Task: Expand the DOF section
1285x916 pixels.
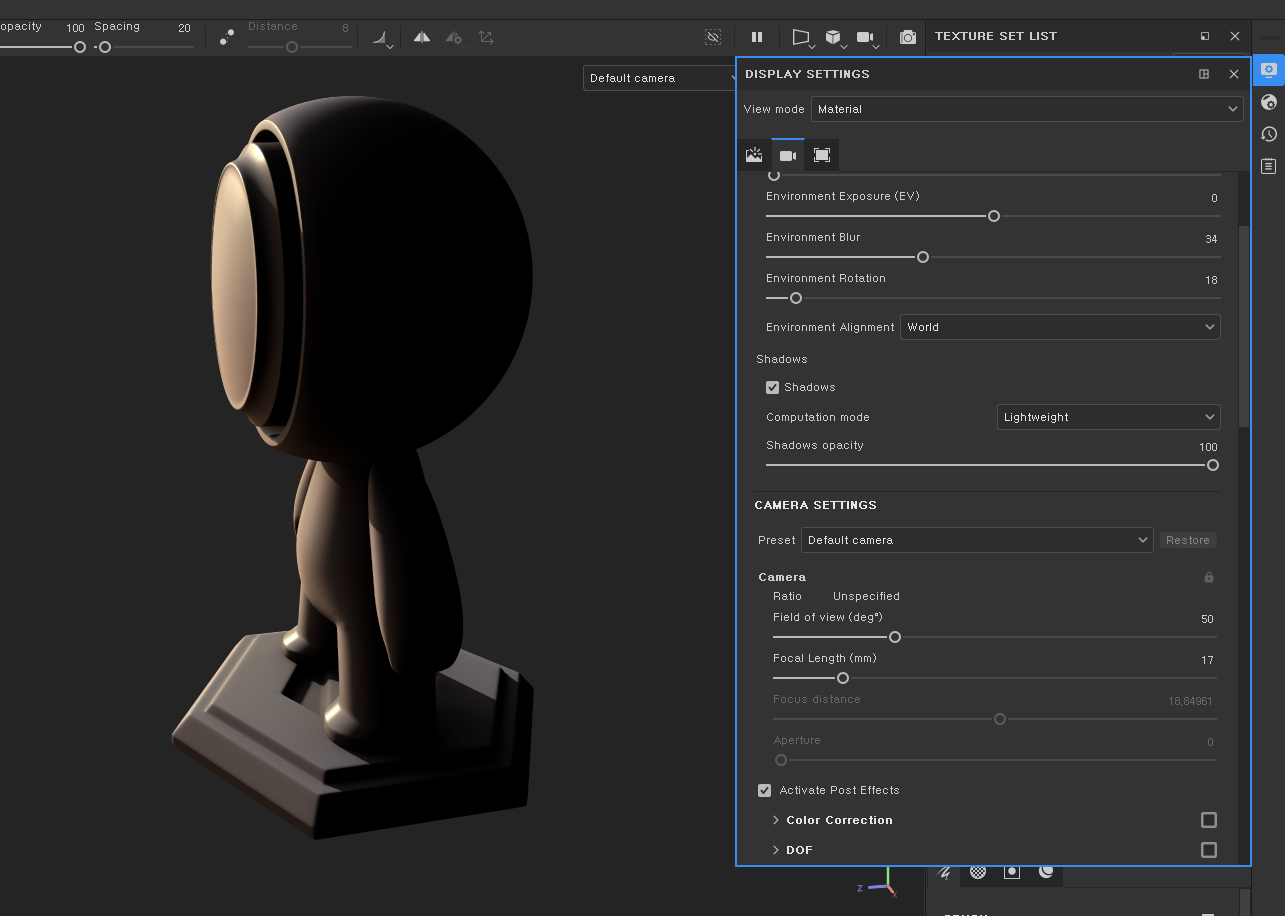Action: [x=776, y=850]
